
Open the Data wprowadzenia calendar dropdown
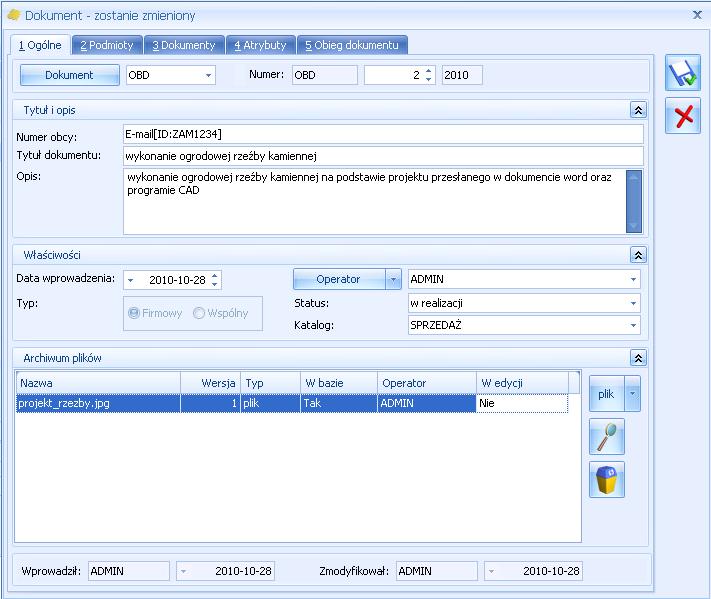point(131,280)
